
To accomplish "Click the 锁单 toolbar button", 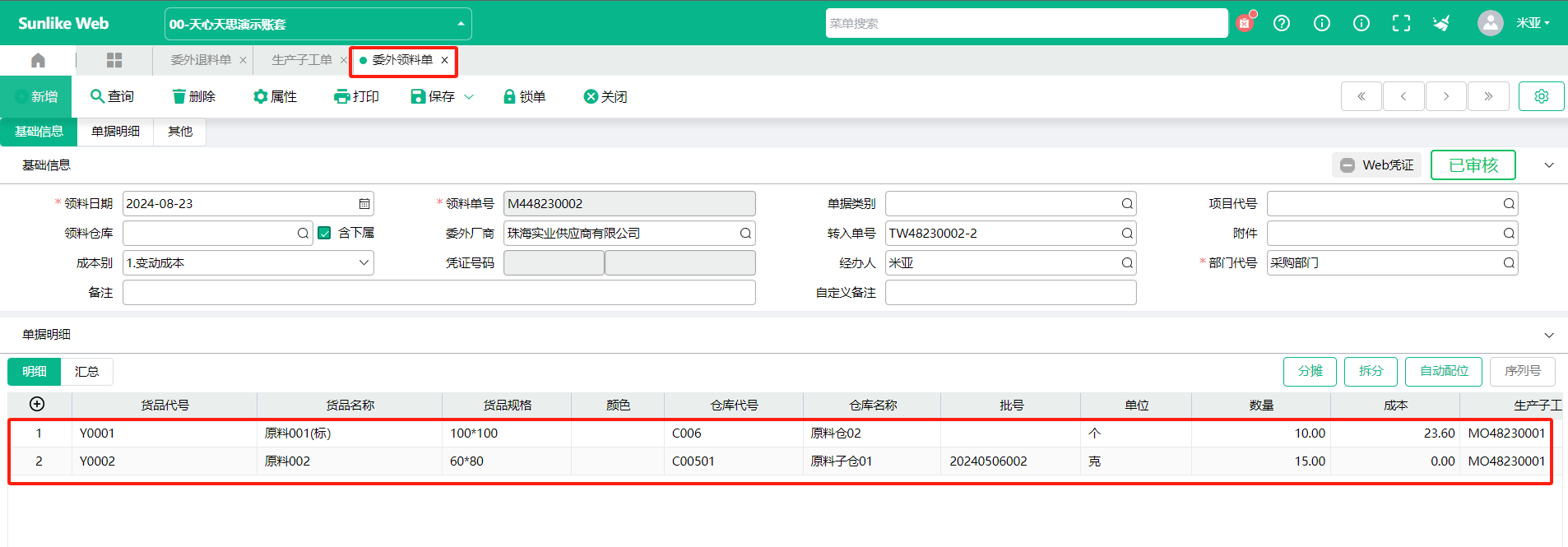I will coord(524,97).
